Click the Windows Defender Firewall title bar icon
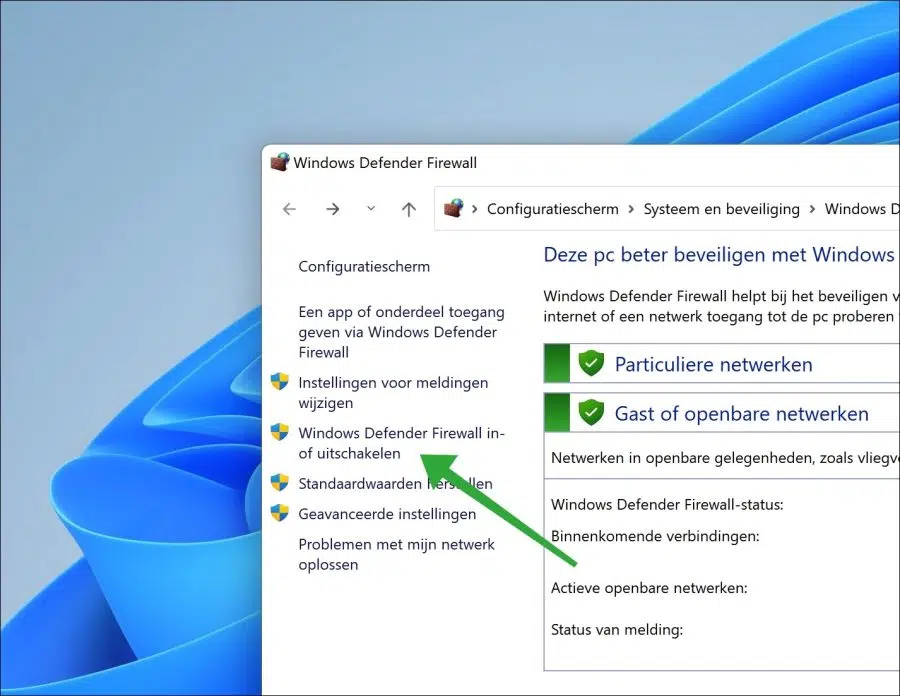This screenshot has width=900, height=696. [x=280, y=162]
